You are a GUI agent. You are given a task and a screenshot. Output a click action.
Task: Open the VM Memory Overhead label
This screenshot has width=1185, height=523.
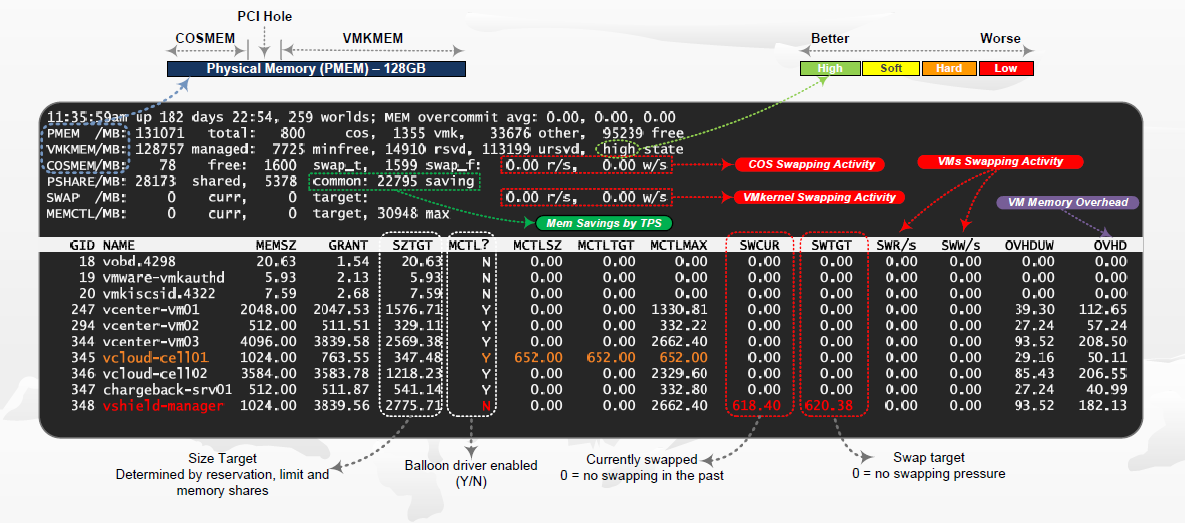(1069, 202)
